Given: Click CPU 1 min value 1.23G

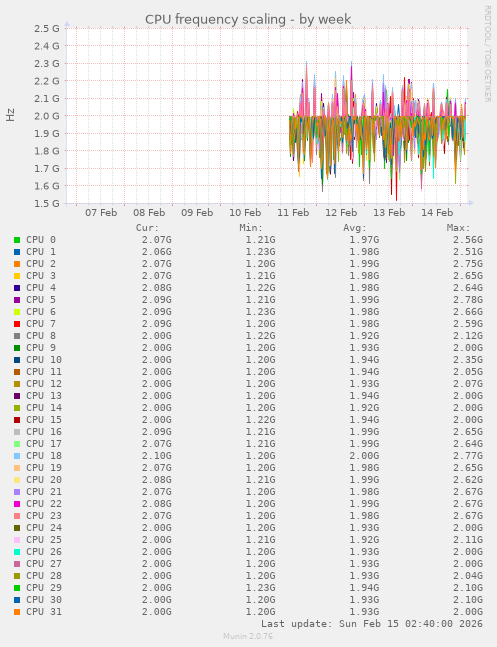Looking at the screenshot, I should tap(260, 252).
